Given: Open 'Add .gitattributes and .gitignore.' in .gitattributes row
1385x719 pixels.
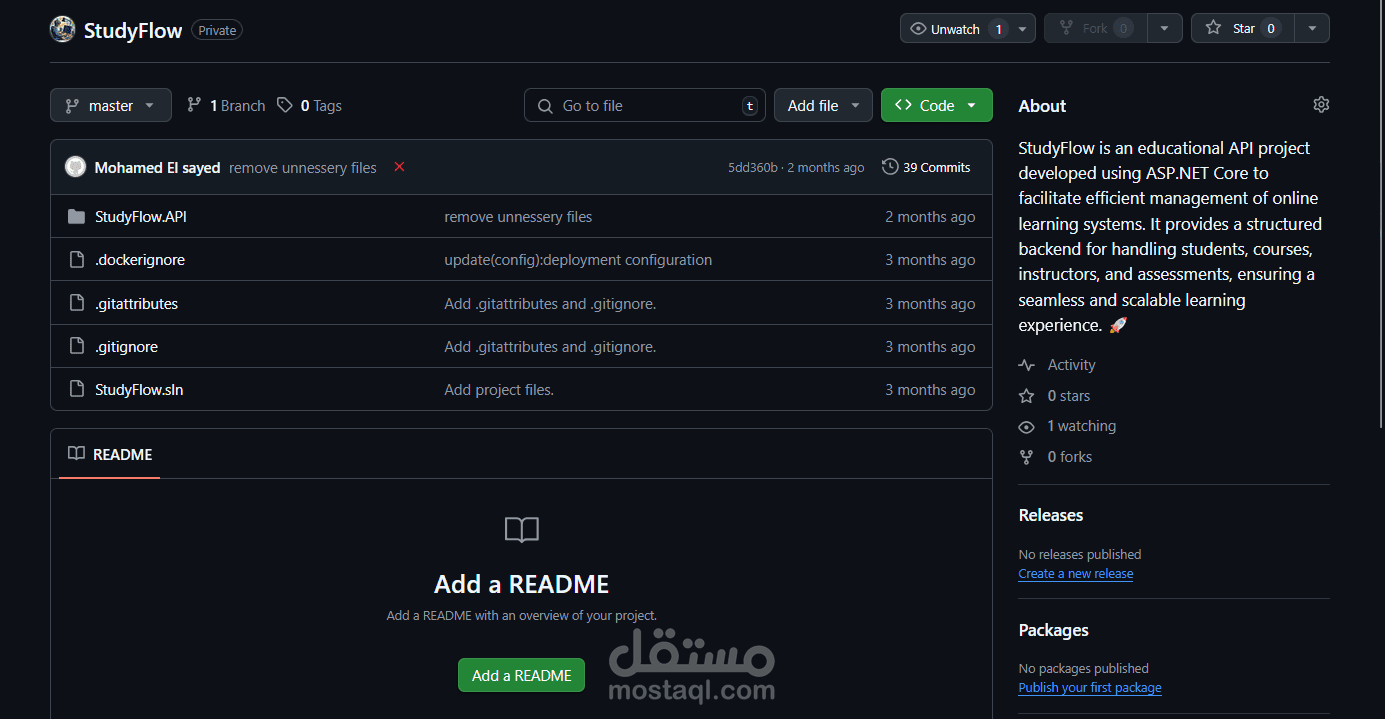Looking at the screenshot, I should click(550, 303).
